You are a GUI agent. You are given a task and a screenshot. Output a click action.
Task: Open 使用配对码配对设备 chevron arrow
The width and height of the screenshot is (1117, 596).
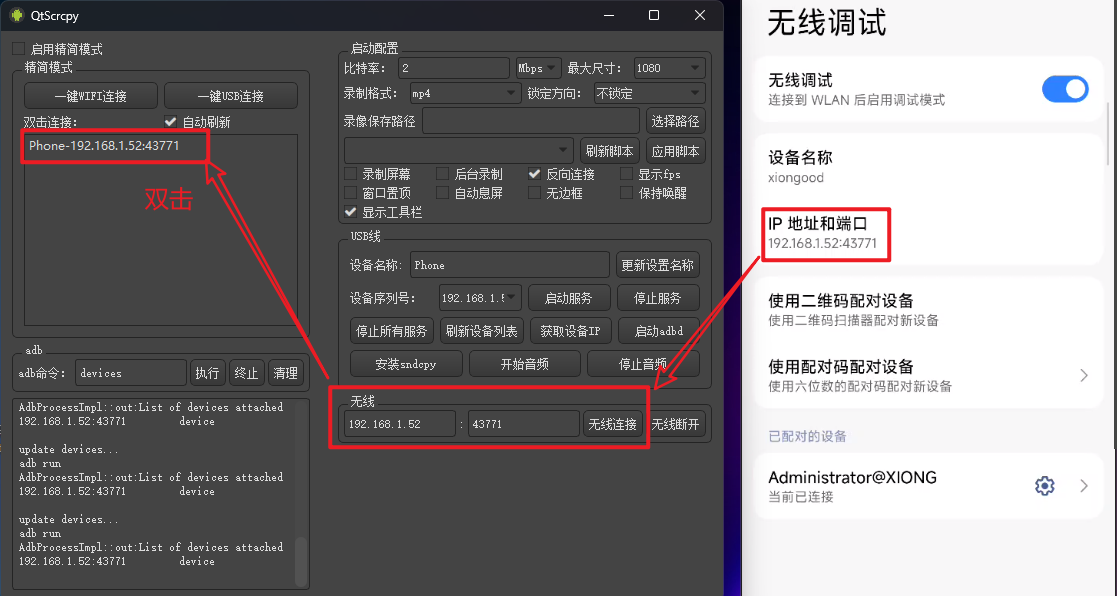(x=1084, y=375)
